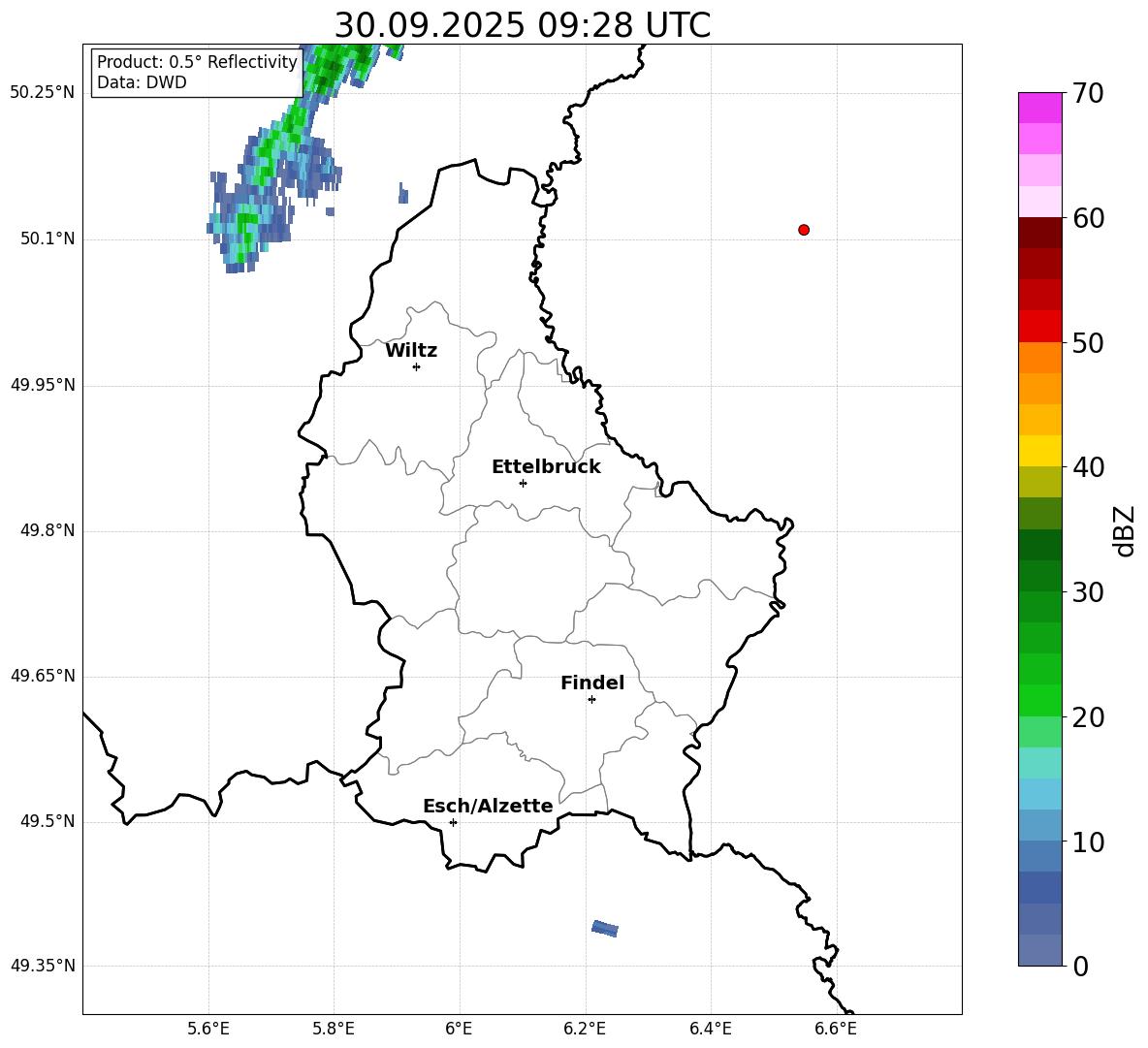Pick the magenta top colorbar swatch
This screenshot has height=1048, width=1148.
point(1040,108)
